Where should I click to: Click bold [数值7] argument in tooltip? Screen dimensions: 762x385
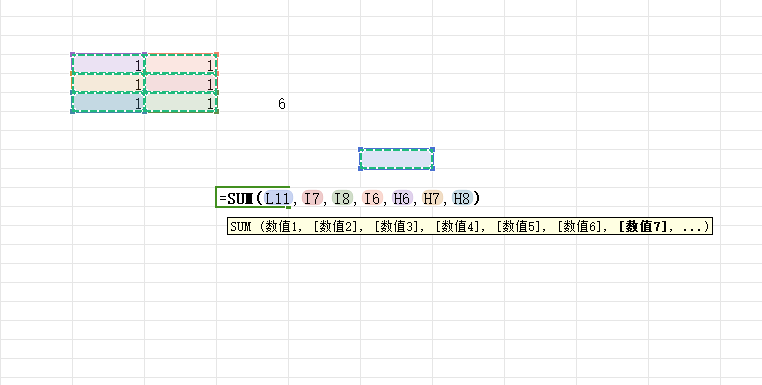point(643,226)
